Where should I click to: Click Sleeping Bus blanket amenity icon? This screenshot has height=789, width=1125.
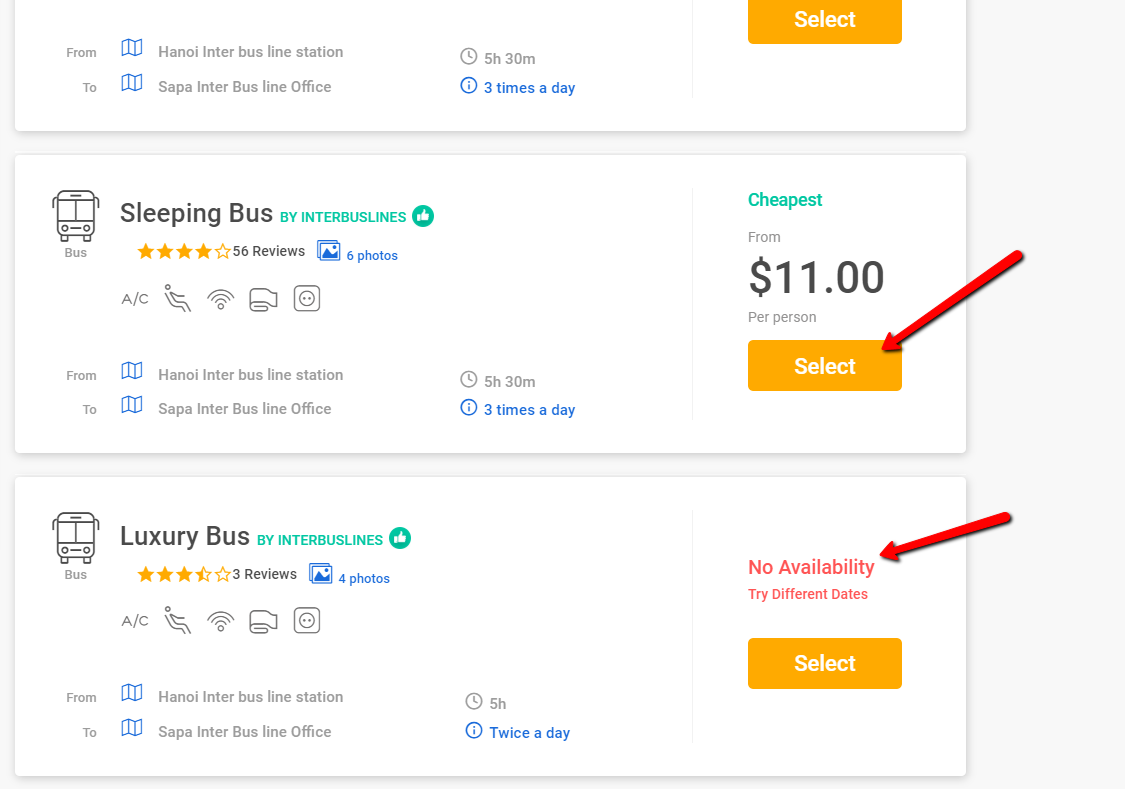pos(264,299)
